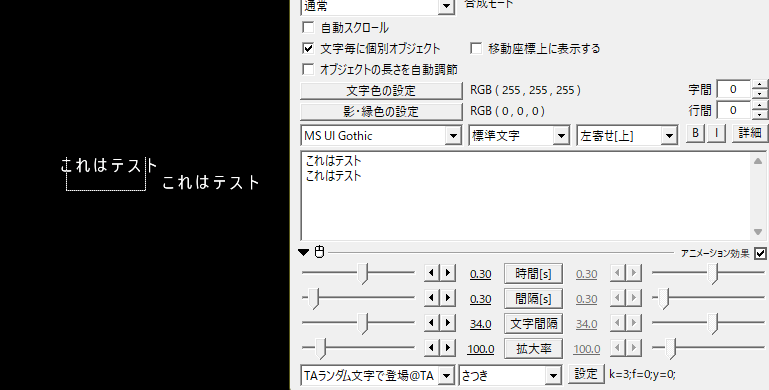Decrease 文字間隔 with the left arrow

tap(432, 323)
